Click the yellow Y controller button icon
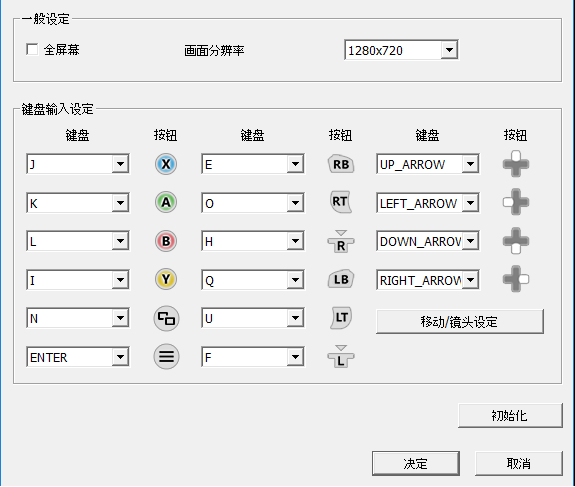 pos(166,279)
